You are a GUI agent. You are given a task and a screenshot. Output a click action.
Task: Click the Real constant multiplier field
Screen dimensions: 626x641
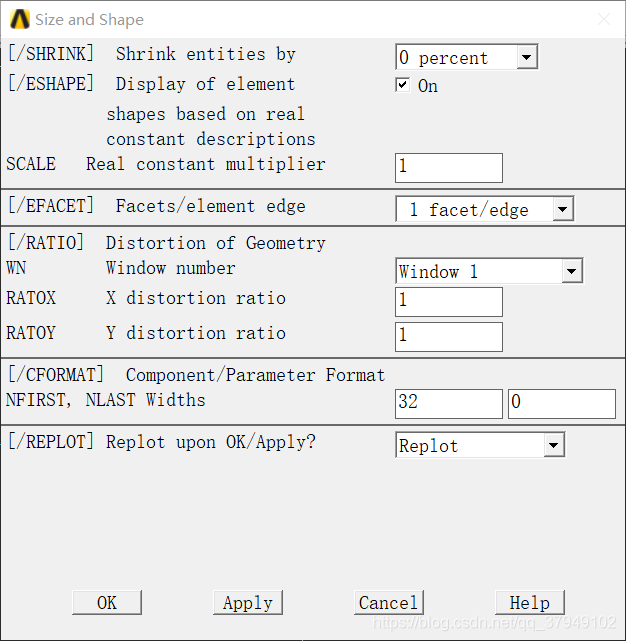click(x=449, y=167)
